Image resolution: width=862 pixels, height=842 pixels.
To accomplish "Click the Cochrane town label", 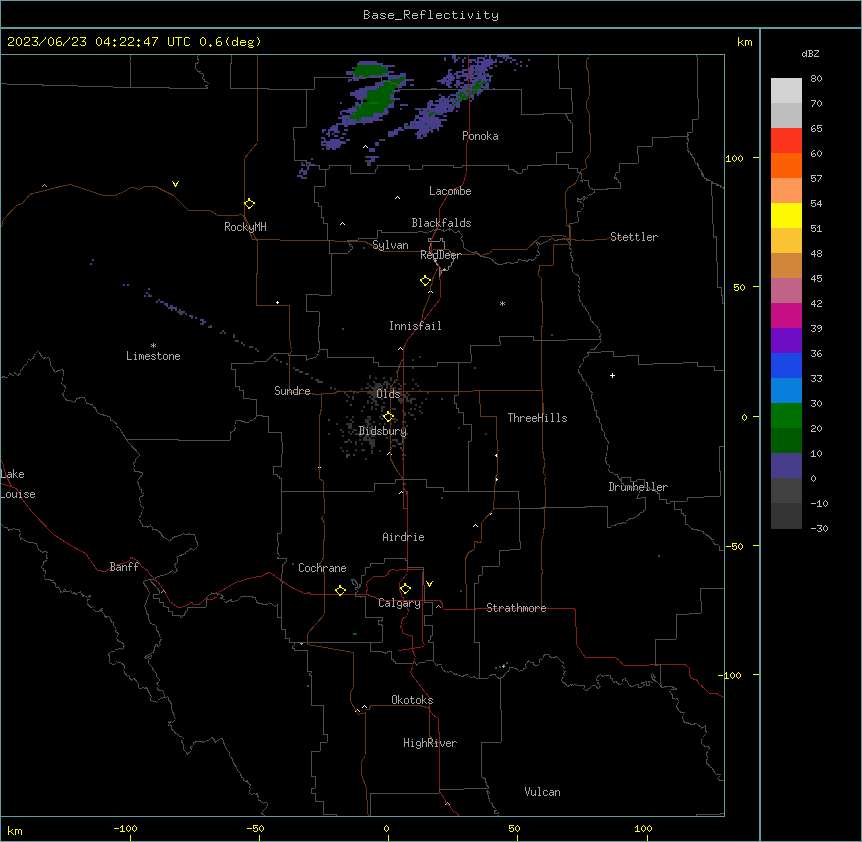I will [x=322, y=568].
